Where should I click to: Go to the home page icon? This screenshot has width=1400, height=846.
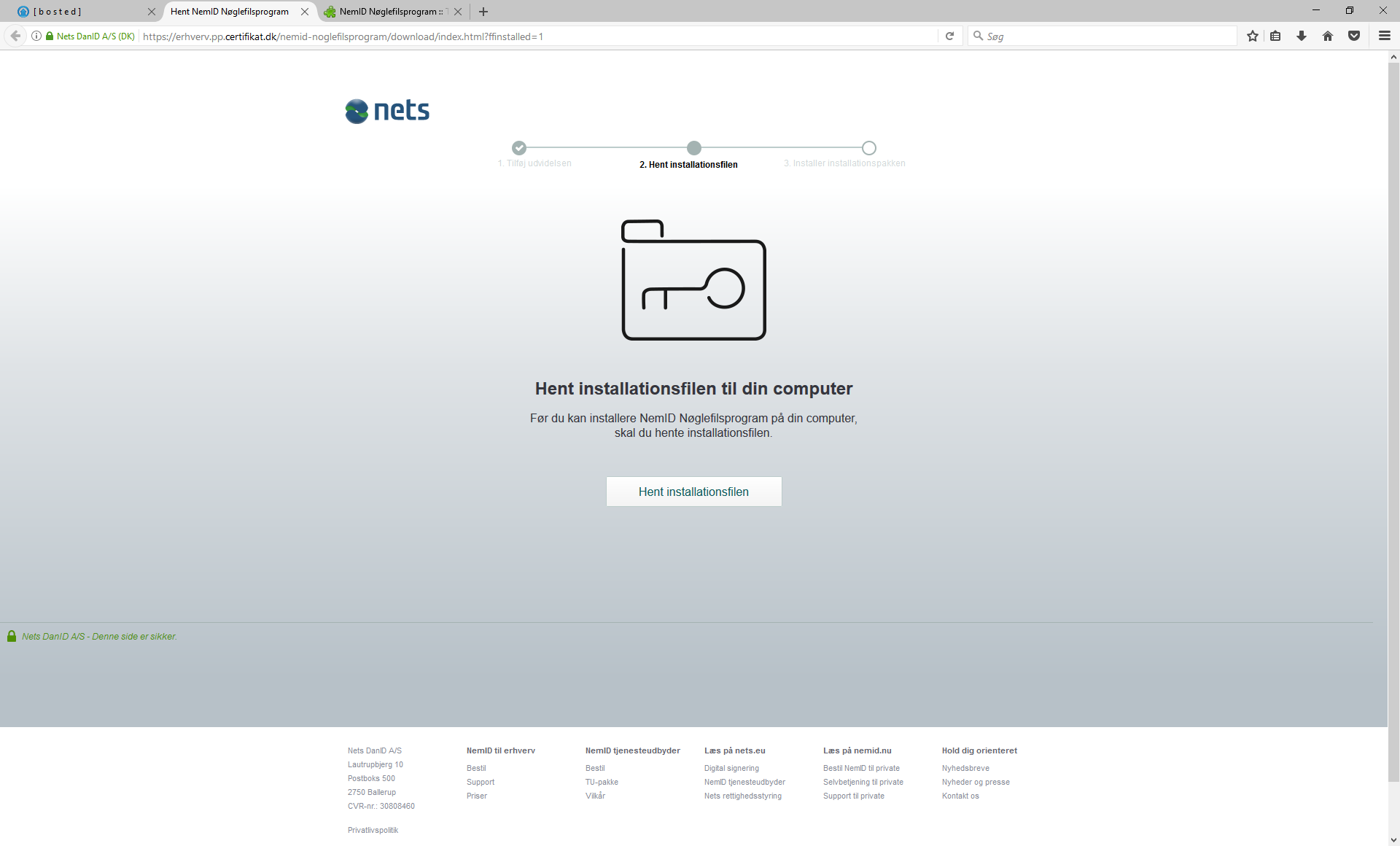pos(1328,36)
